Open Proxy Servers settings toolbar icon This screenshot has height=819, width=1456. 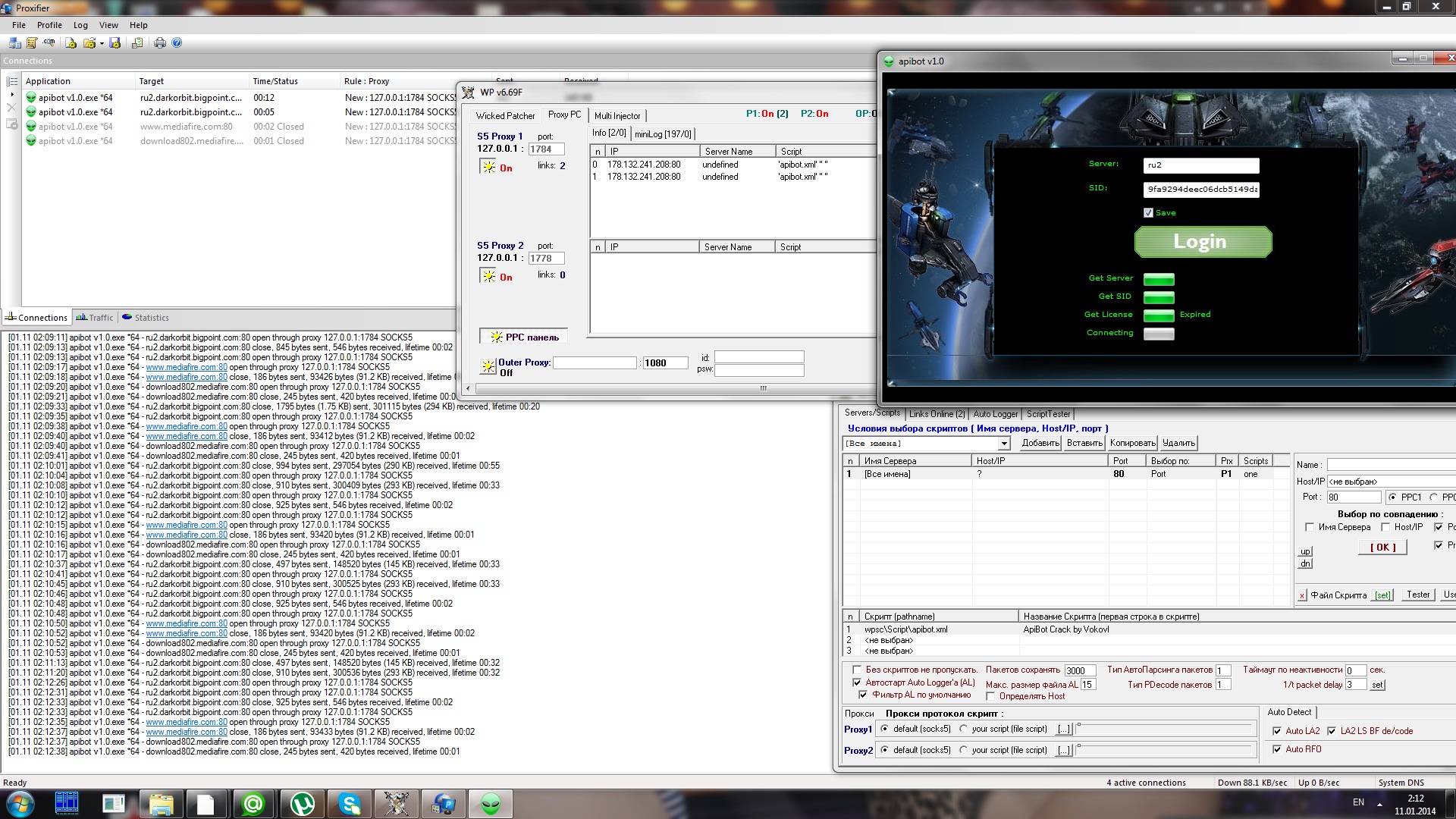click(x=15, y=43)
